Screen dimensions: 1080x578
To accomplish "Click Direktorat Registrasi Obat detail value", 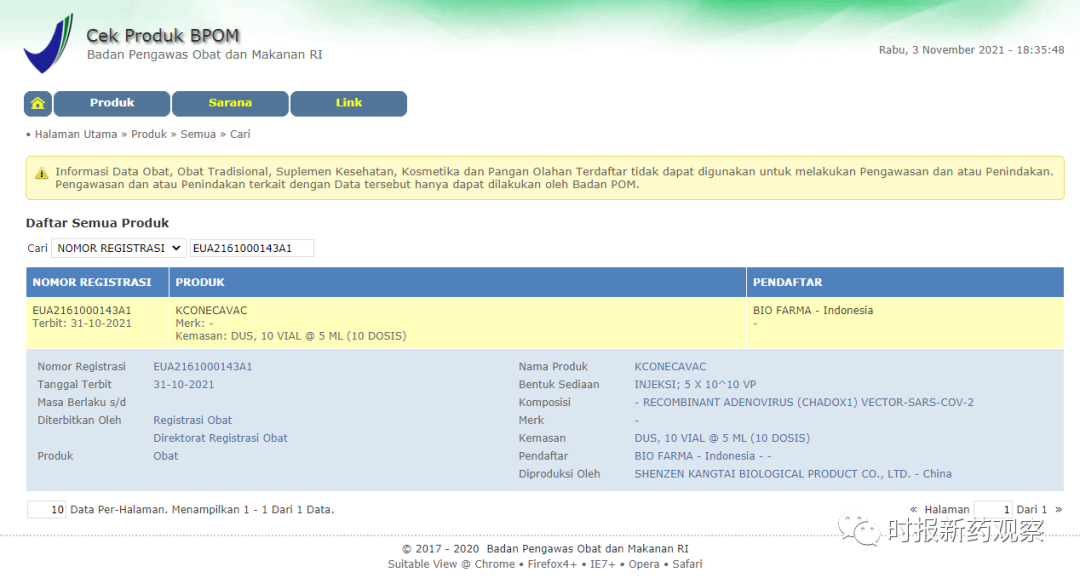I will 220,438.
